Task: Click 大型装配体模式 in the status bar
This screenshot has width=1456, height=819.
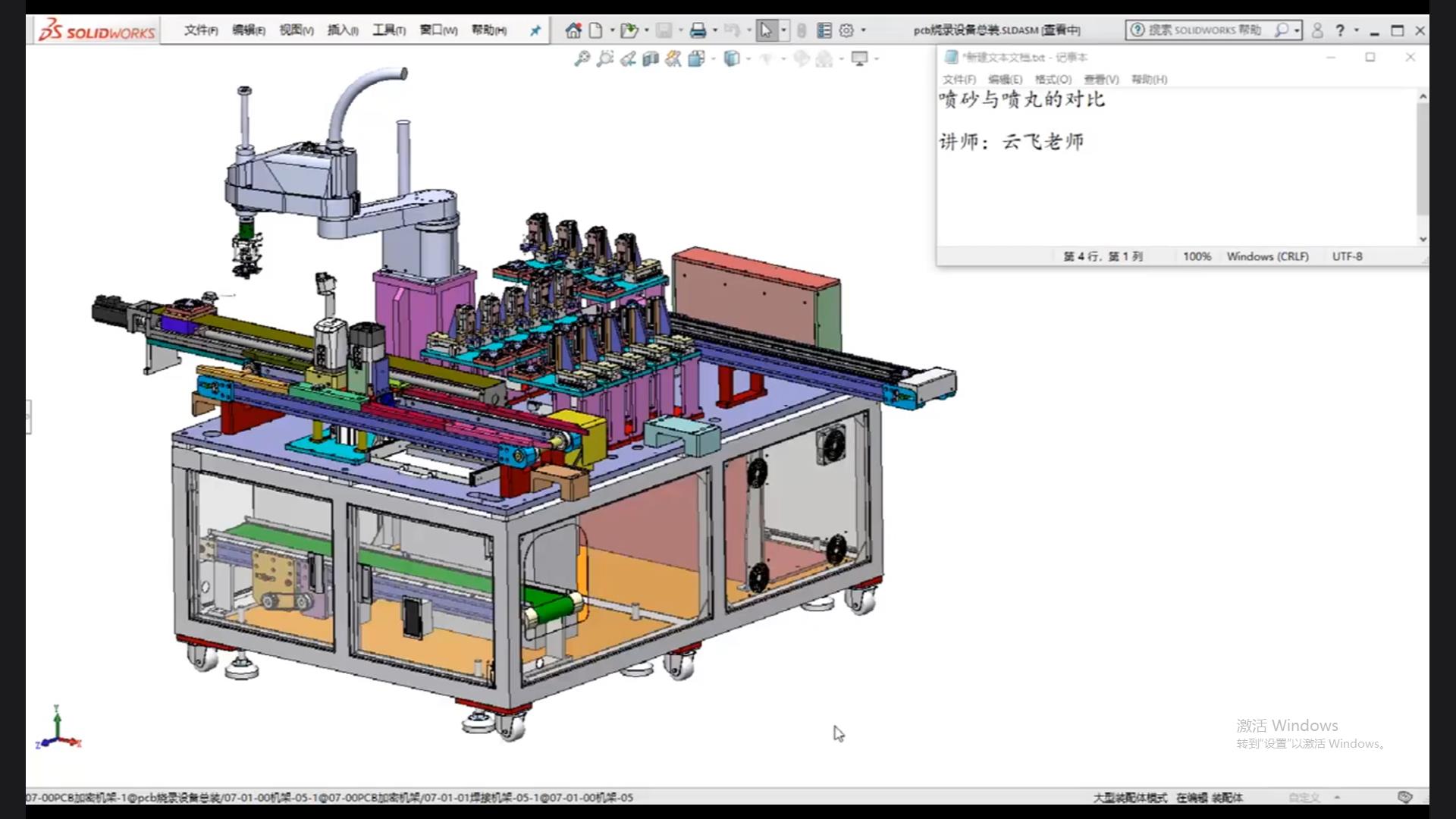Action: pos(1130,798)
